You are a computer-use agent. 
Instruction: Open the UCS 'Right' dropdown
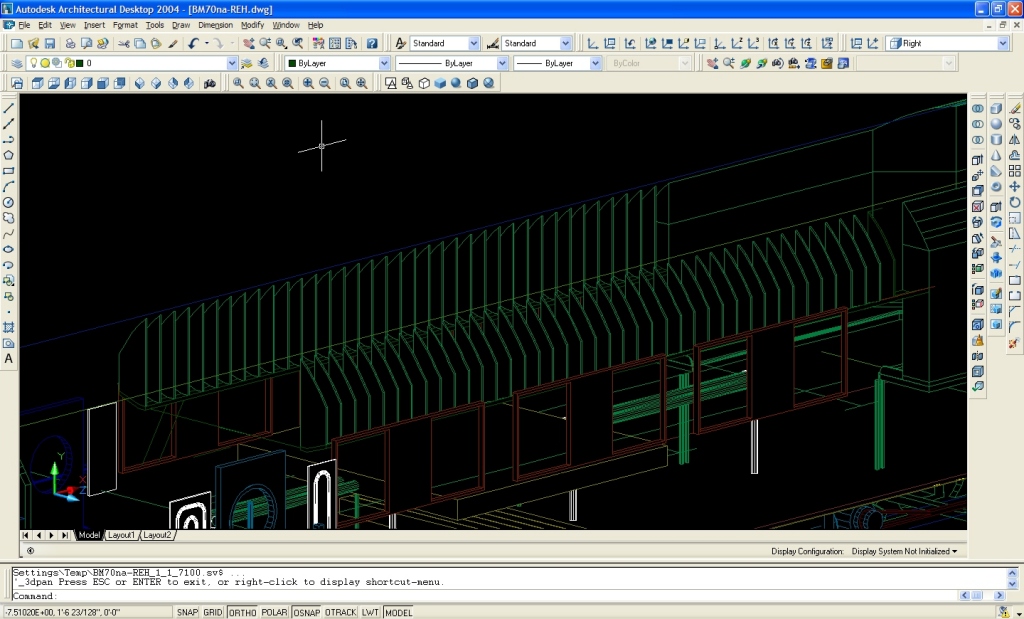pos(1002,44)
